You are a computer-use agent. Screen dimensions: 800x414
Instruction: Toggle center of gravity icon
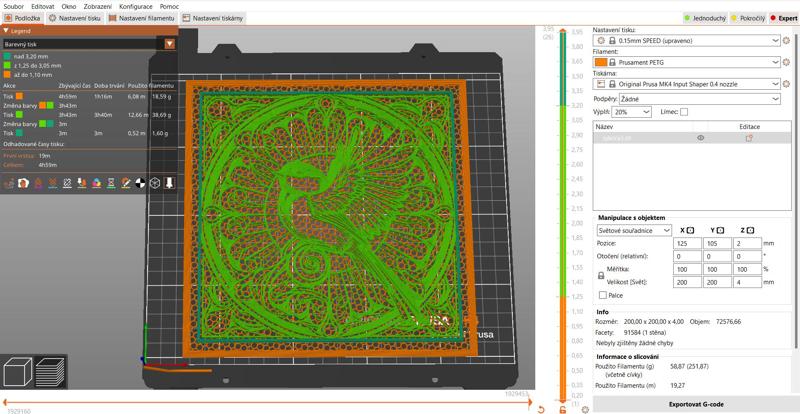click(x=140, y=183)
